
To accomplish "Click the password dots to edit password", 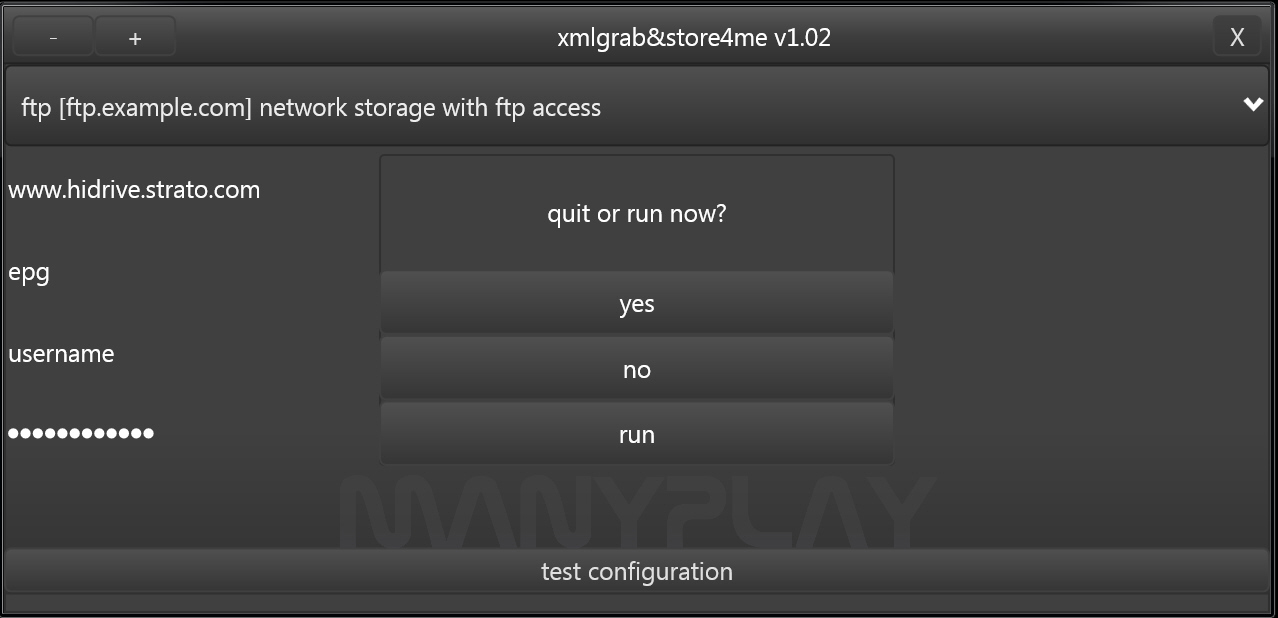I will [x=81, y=434].
